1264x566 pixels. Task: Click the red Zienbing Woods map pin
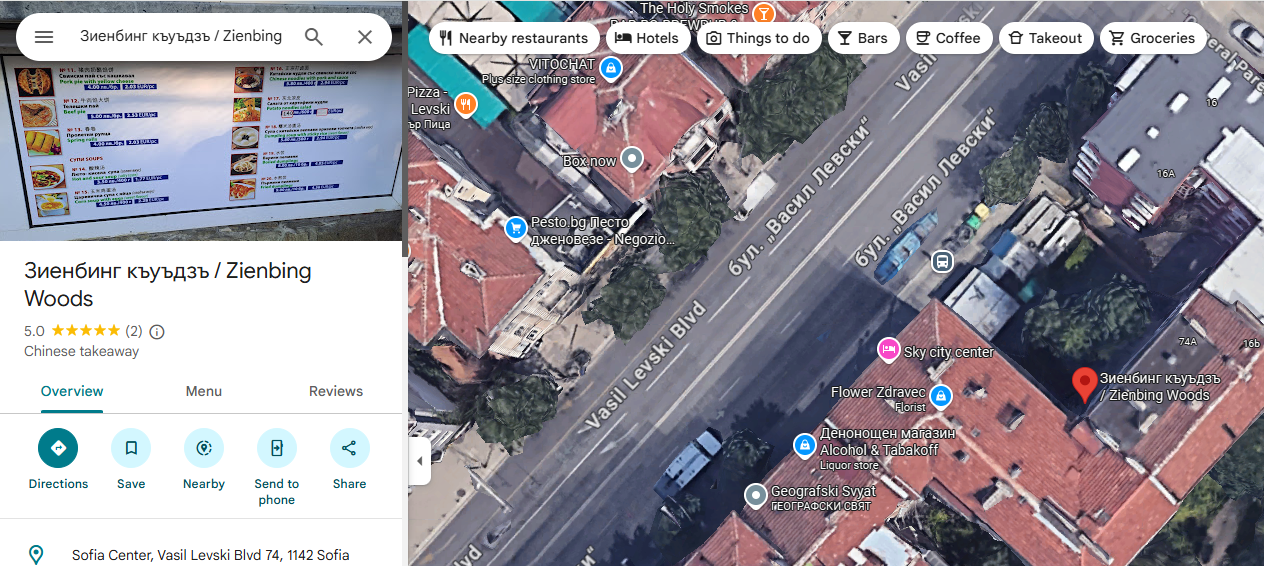tap(1084, 385)
